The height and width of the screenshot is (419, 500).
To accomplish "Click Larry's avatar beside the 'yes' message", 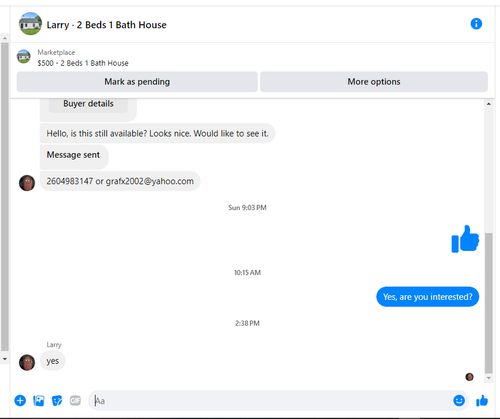I will (x=27, y=362).
